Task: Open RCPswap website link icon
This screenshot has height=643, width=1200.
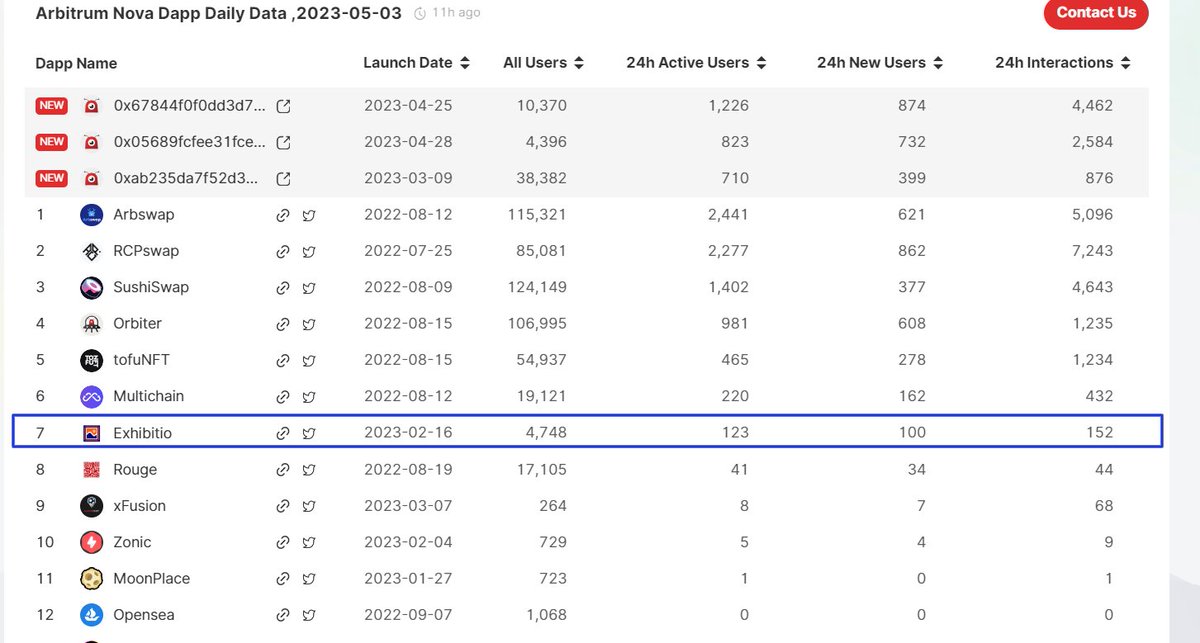Action: [283, 251]
